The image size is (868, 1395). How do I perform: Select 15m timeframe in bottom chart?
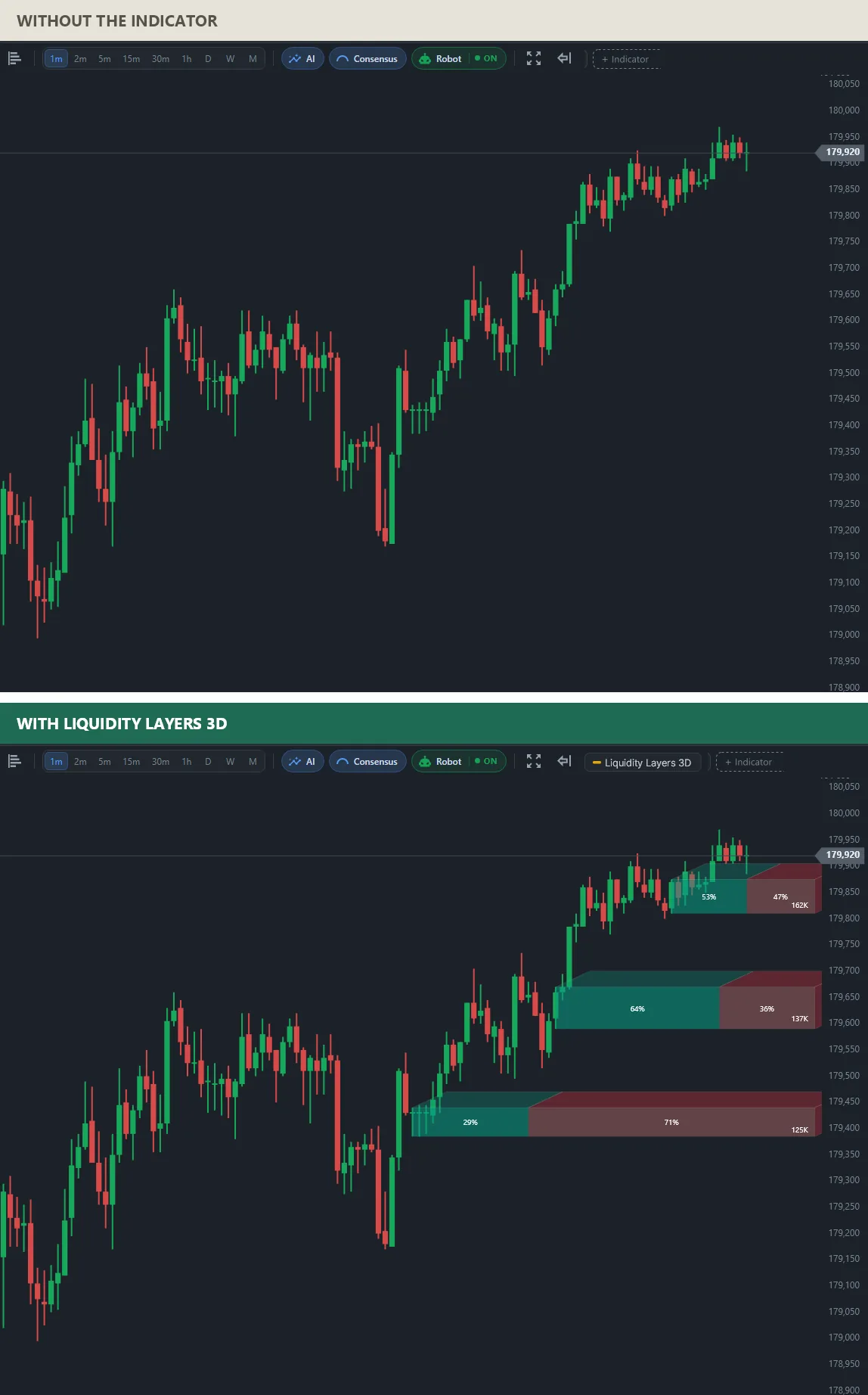pyautogui.click(x=132, y=761)
